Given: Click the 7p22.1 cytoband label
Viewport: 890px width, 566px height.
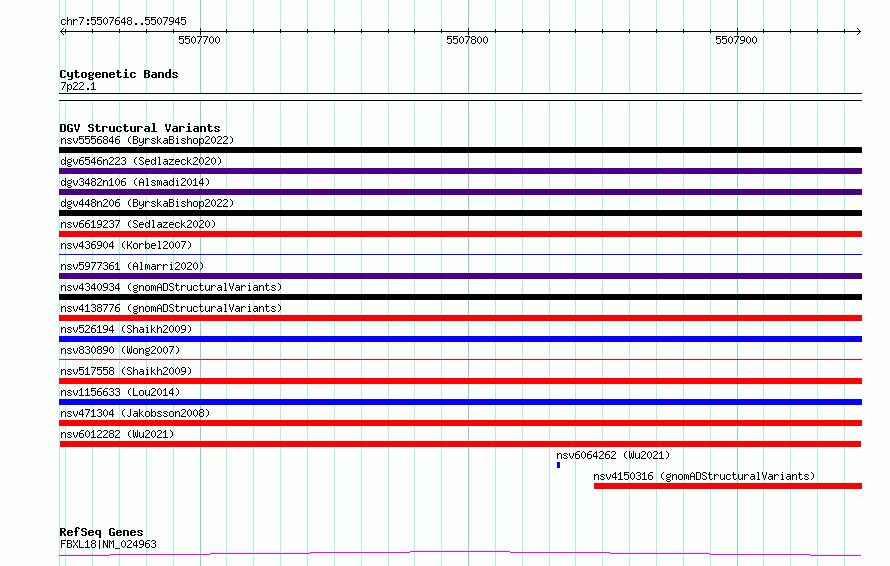Looking at the screenshot, I should coord(78,86).
